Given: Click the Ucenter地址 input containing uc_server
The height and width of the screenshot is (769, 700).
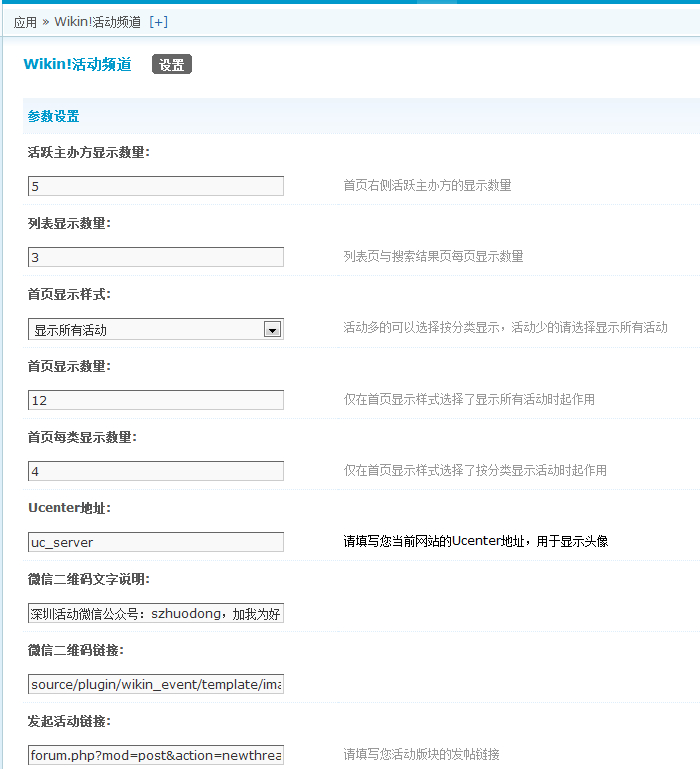Looking at the screenshot, I should [156, 542].
